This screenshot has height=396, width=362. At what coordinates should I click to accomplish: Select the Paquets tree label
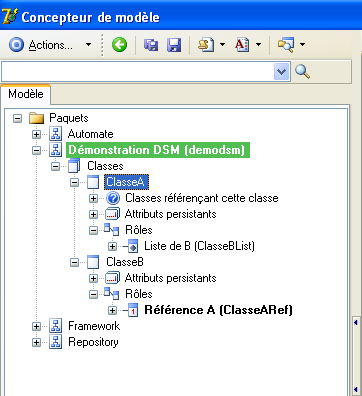(x=69, y=118)
